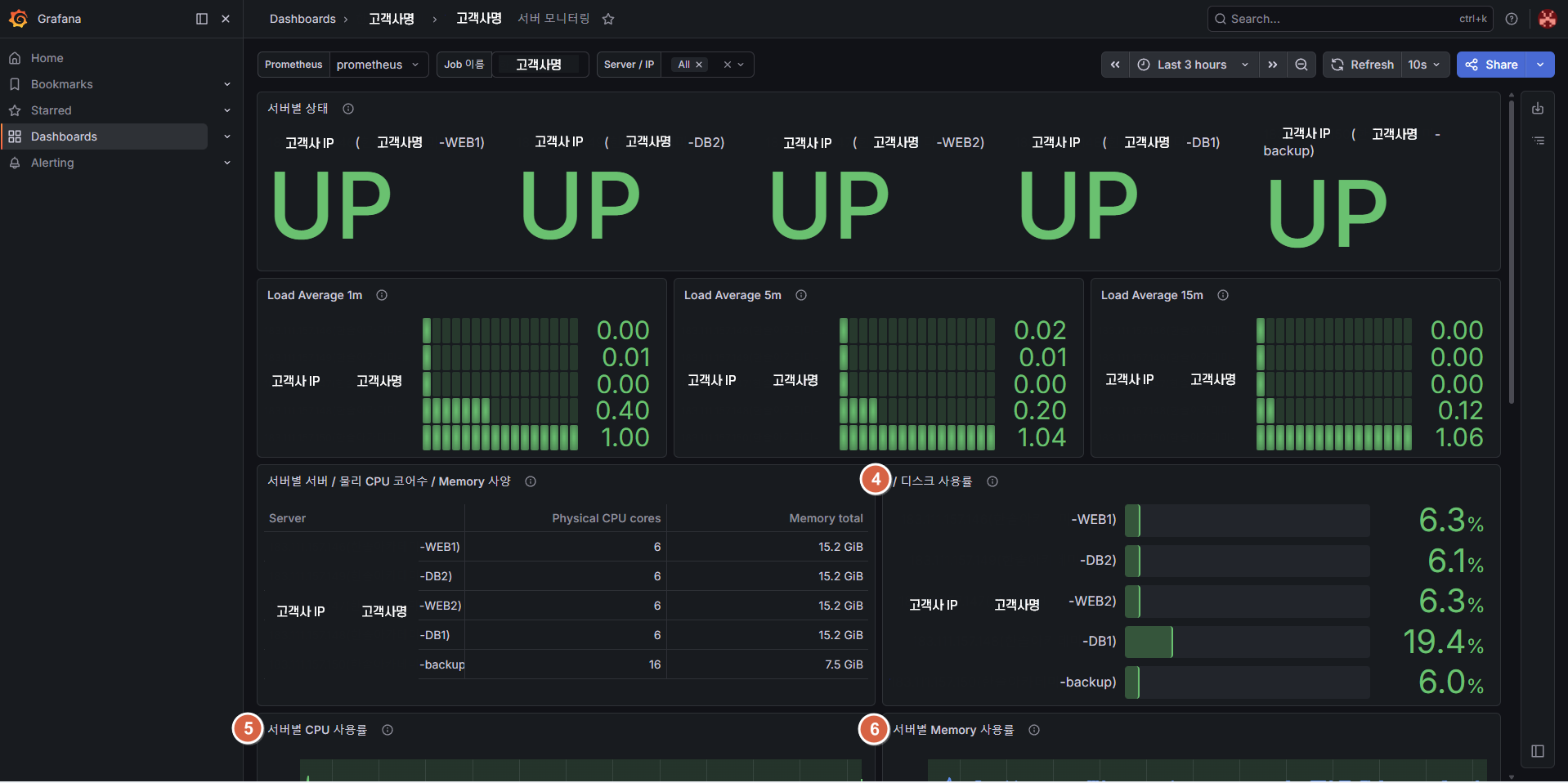Clear the Server / IP filter

tap(727, 65)
